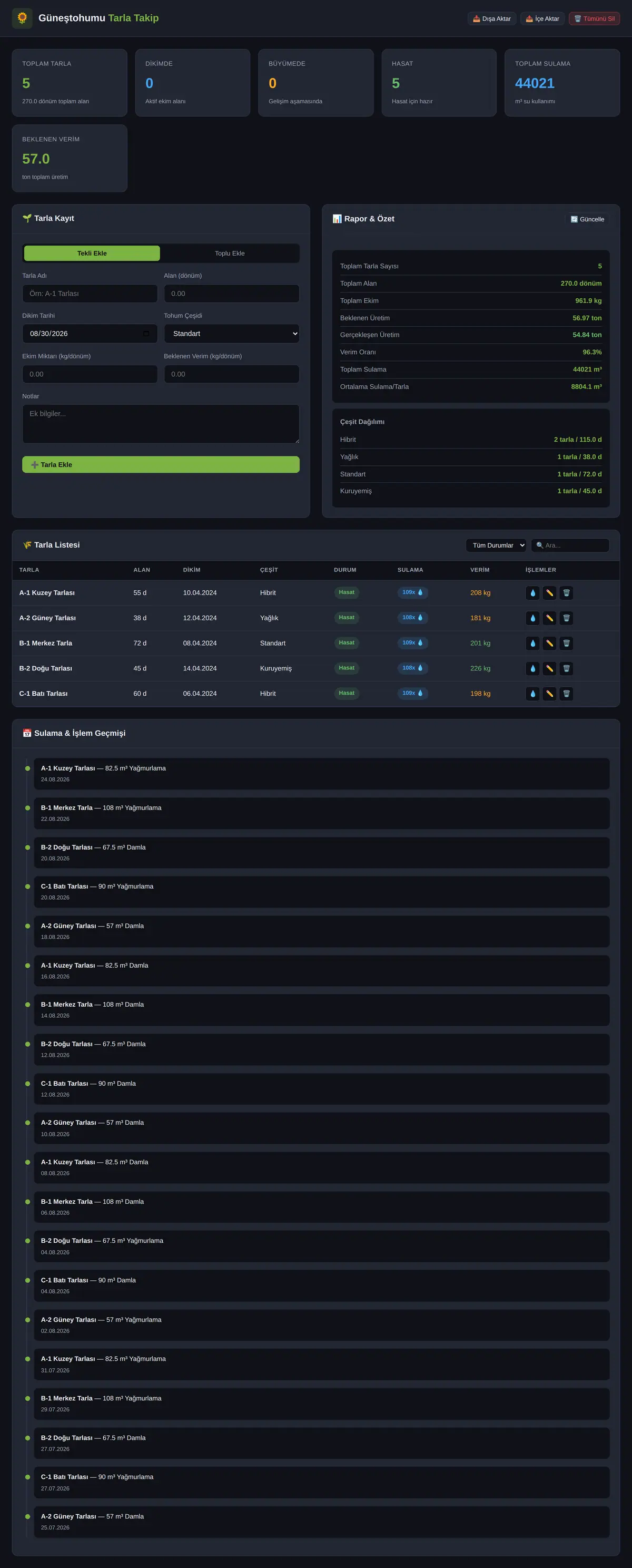
Task: Click into the Notlar text area
Action: (161, 424)
